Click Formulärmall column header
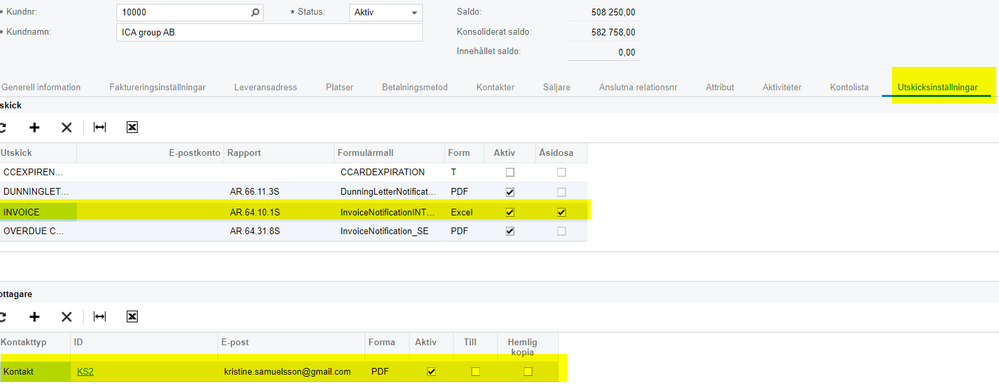This screenshot has width=999, height=390. [x=389, y=153]
